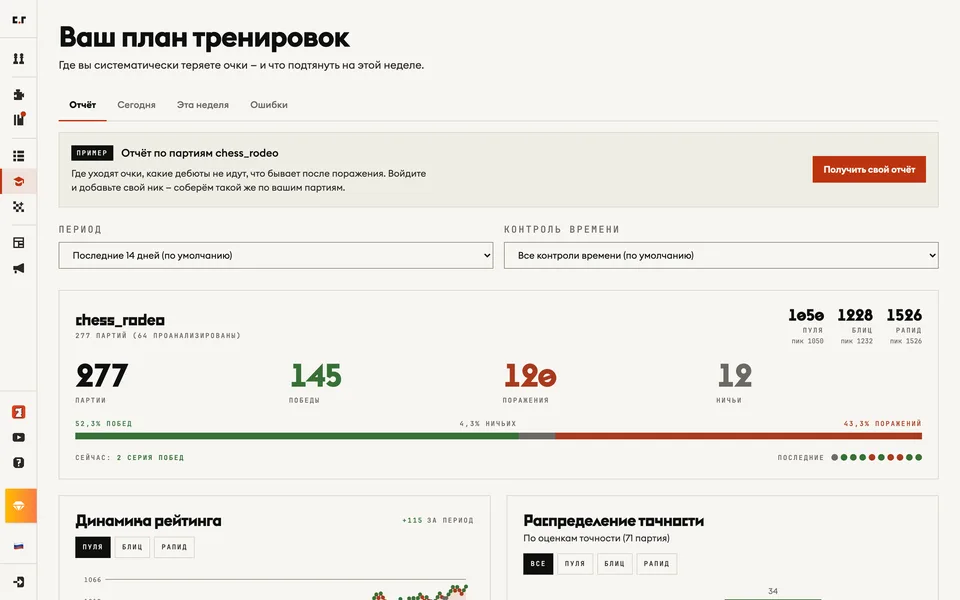Click the gray draws segment of result bar
This screenshot has height=600, width=960.
[537, 436]
